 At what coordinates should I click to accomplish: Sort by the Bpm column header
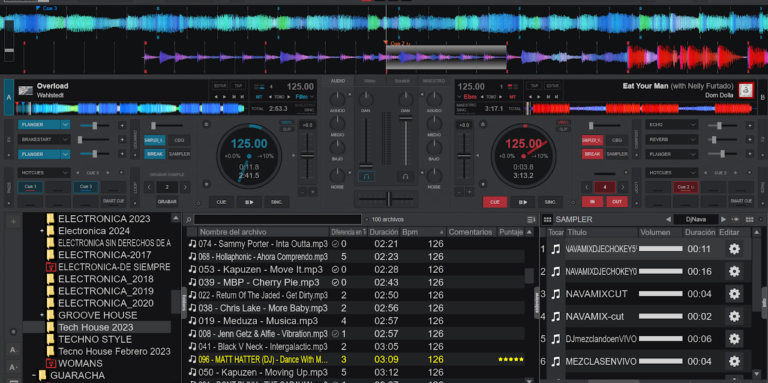[x=423, y=232]
